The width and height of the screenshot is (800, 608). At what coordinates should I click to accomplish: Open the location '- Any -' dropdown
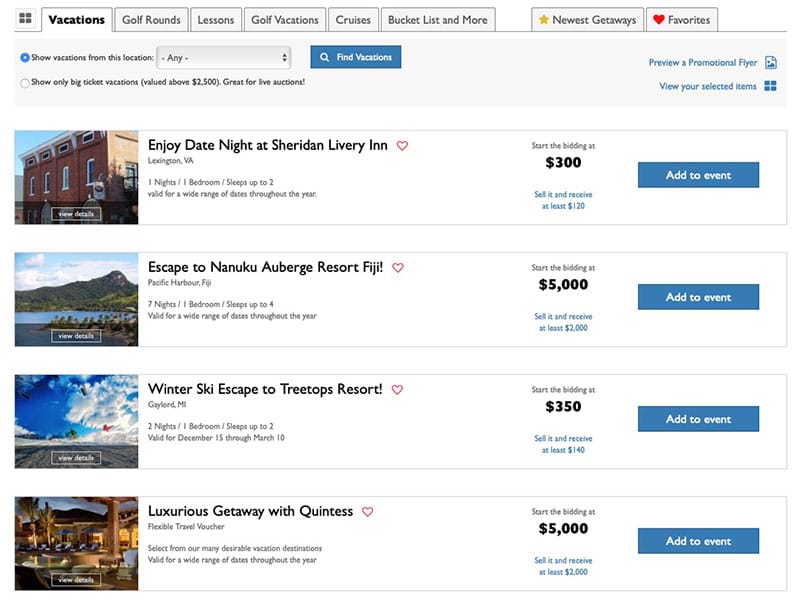[223, 58]
